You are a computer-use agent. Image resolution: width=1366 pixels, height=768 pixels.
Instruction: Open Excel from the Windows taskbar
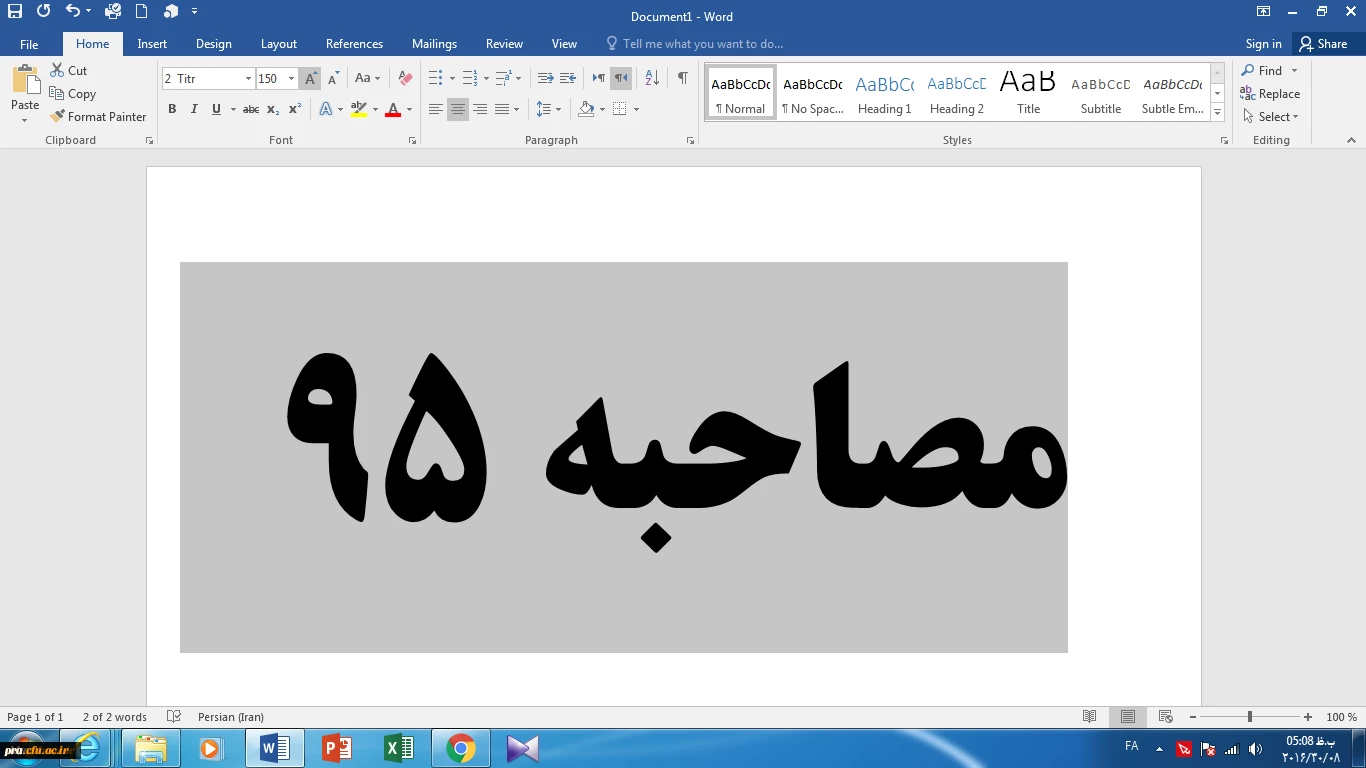tap(398, 748)
